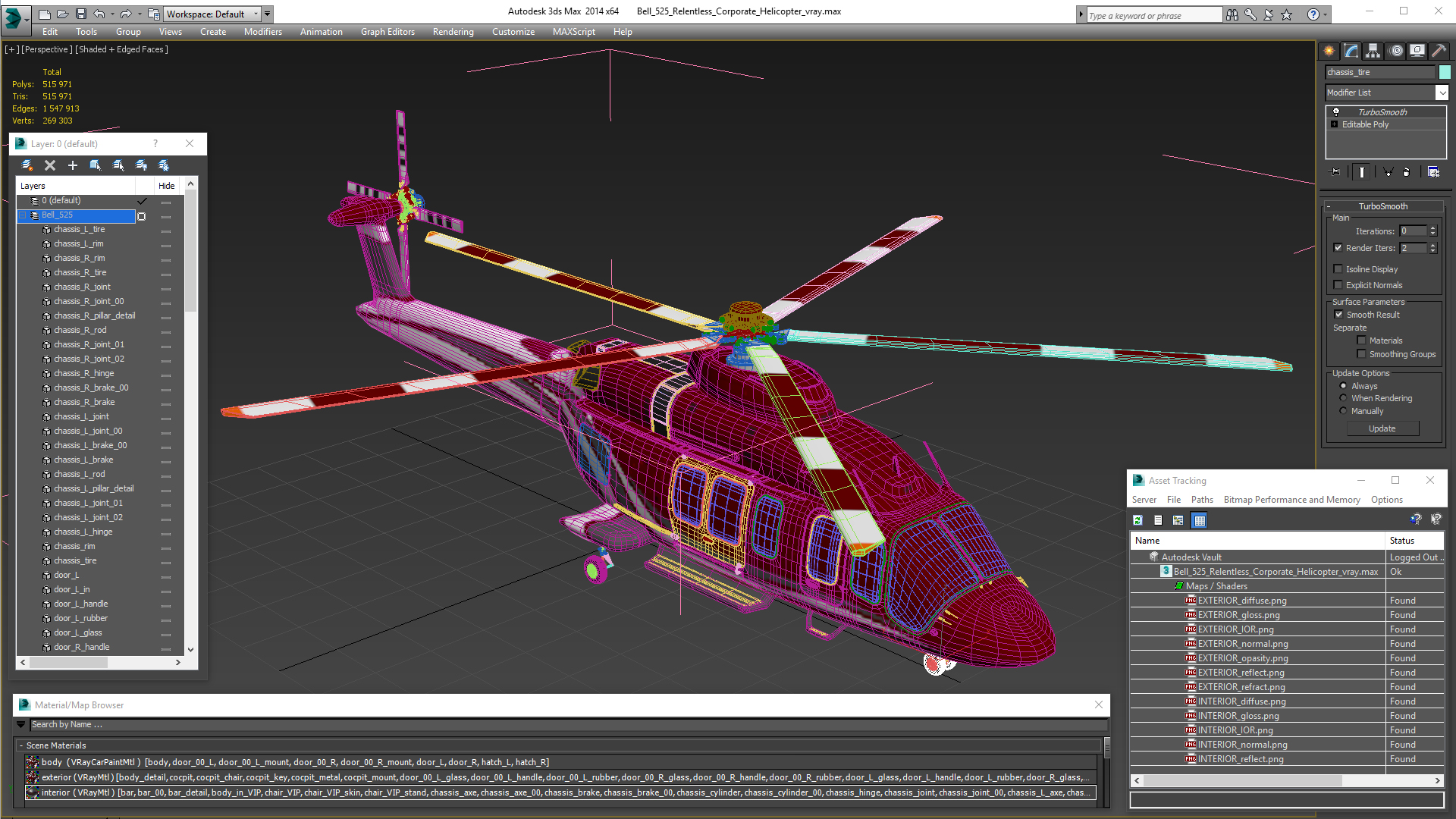
Task: Switch Asset Tracking to table view icon
Action: [1199, 520]
